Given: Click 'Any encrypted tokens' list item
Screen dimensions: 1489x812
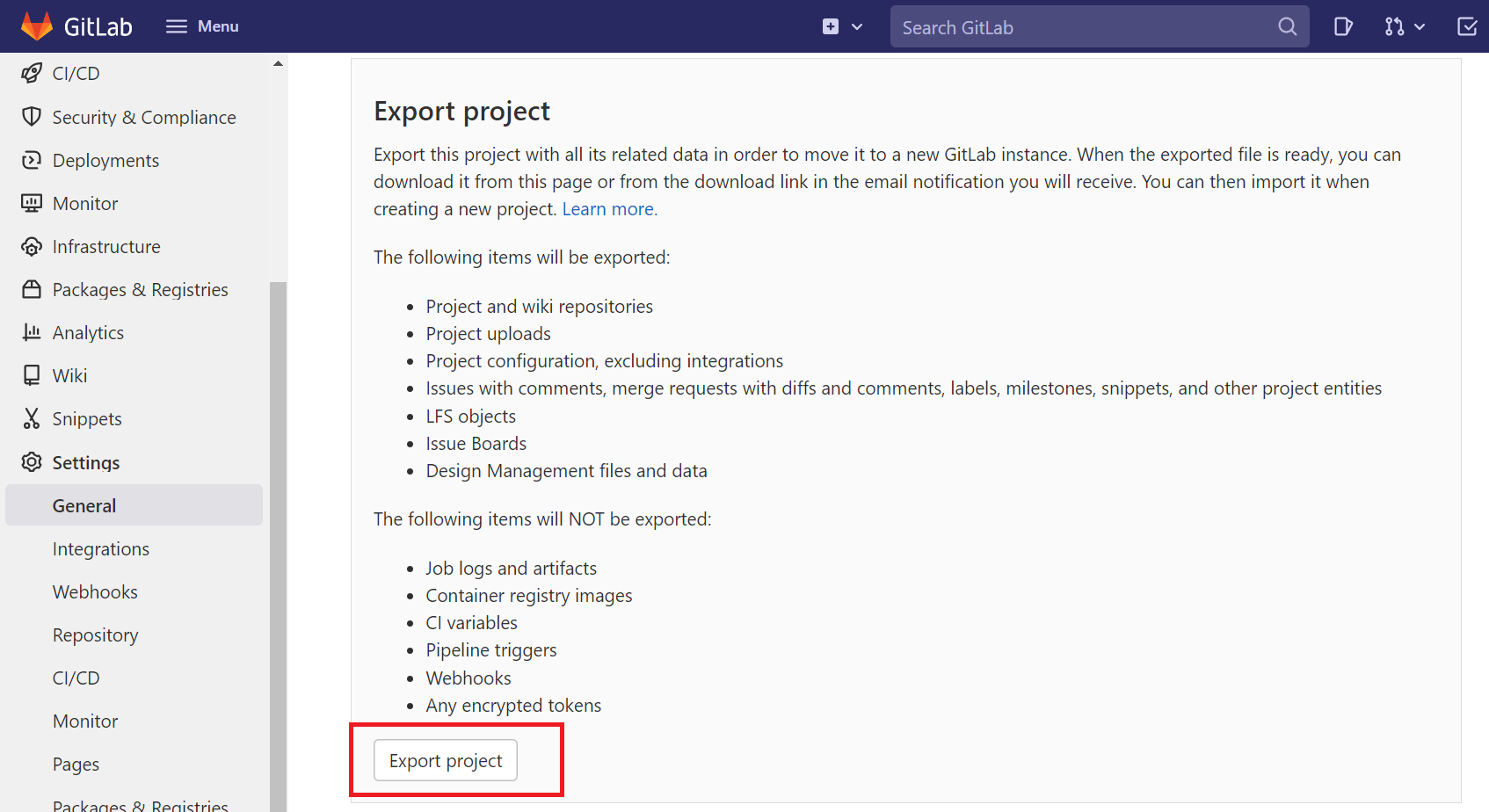Looking at the screenshot, I should 513,706.
